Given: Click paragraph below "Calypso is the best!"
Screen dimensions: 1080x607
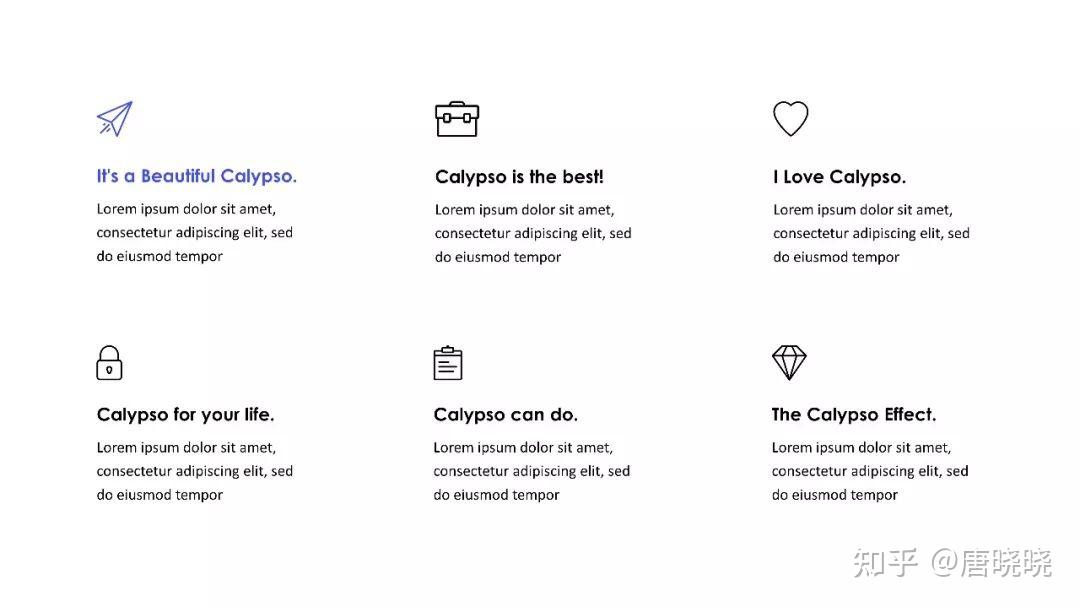Looking at the screenshot, I should 533,233.
